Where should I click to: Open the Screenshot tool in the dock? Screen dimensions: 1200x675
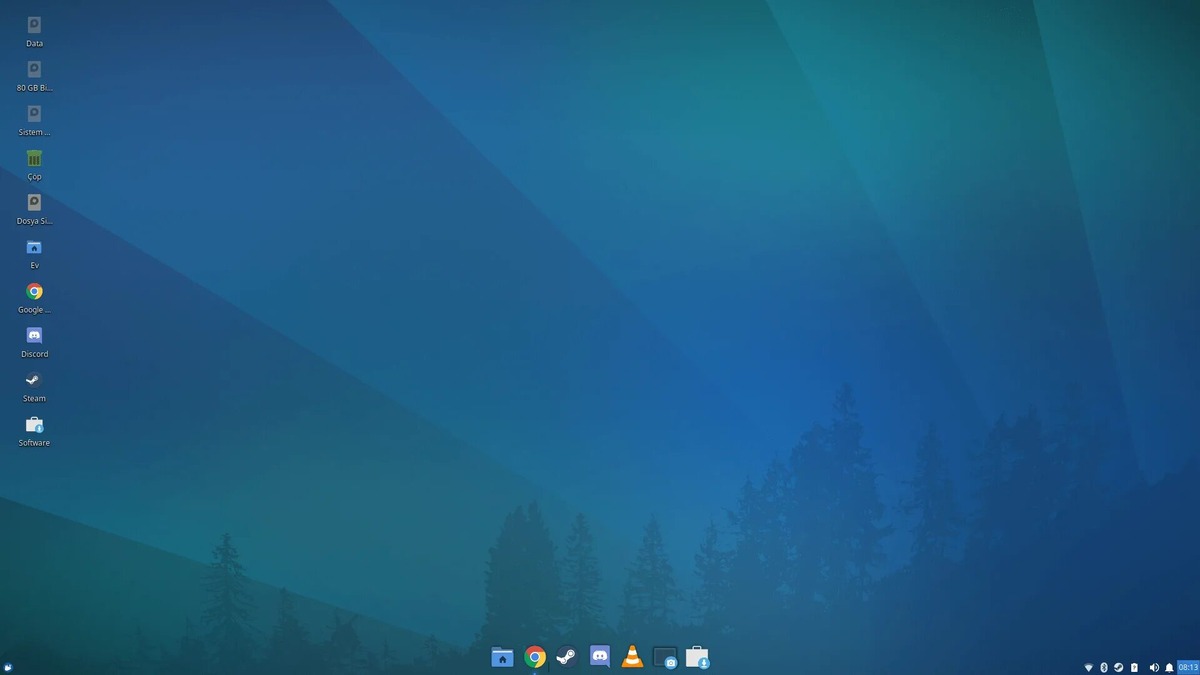pos(665,657)
